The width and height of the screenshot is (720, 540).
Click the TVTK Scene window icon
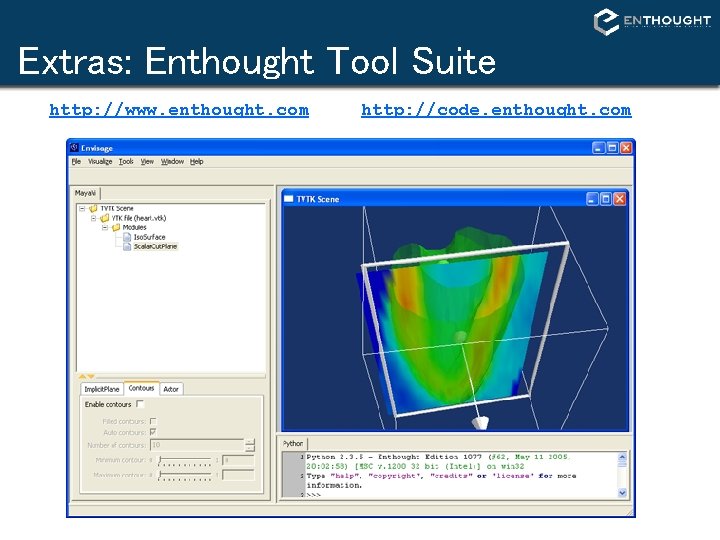289,199
